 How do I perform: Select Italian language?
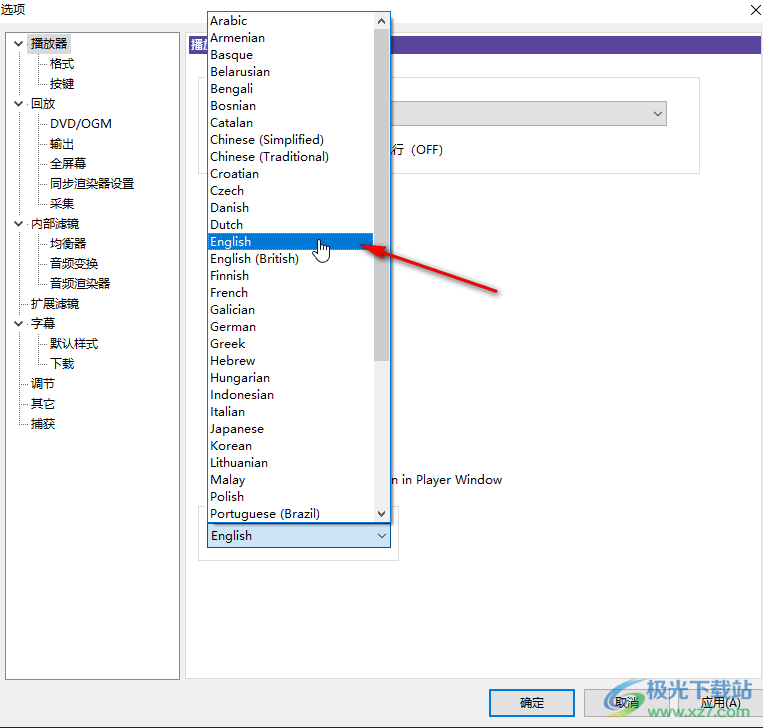[x=291, y=412]
